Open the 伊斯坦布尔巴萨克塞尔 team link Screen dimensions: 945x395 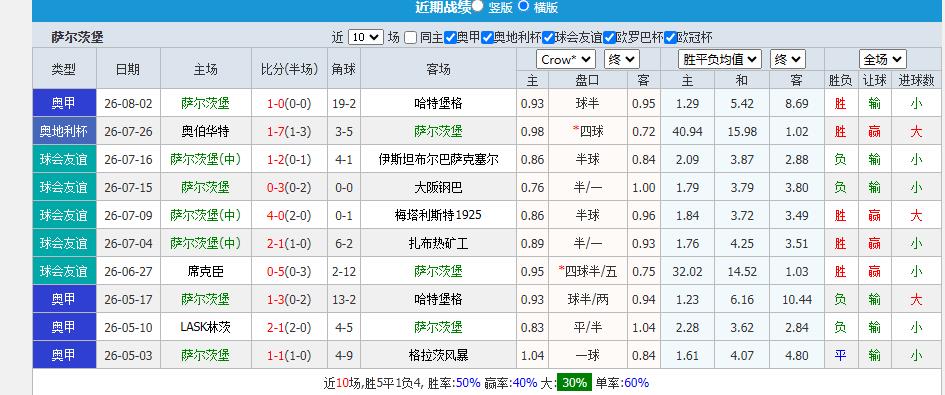pyautogui.click(x=439, y=159)
